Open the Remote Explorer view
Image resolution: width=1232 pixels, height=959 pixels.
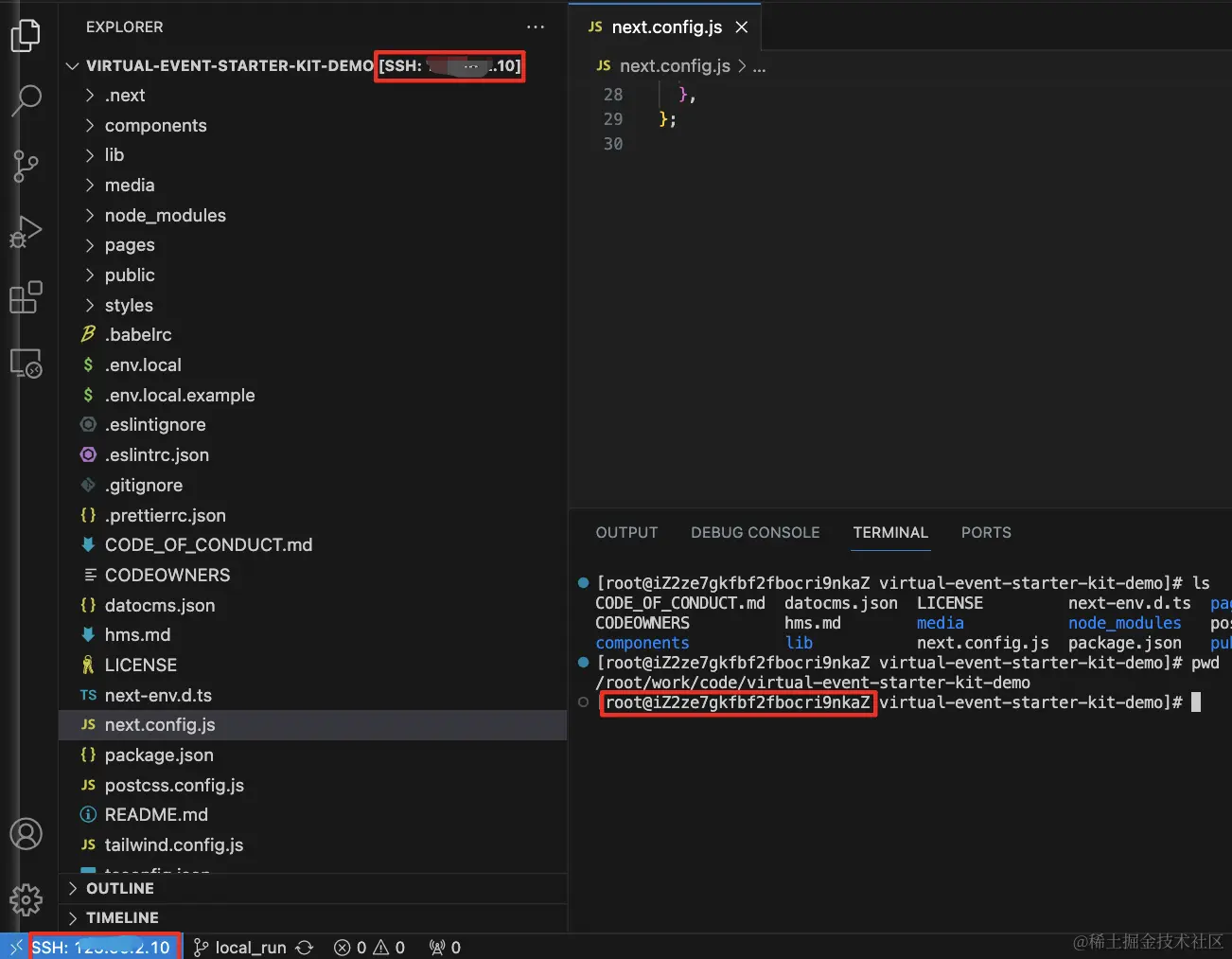26,363
